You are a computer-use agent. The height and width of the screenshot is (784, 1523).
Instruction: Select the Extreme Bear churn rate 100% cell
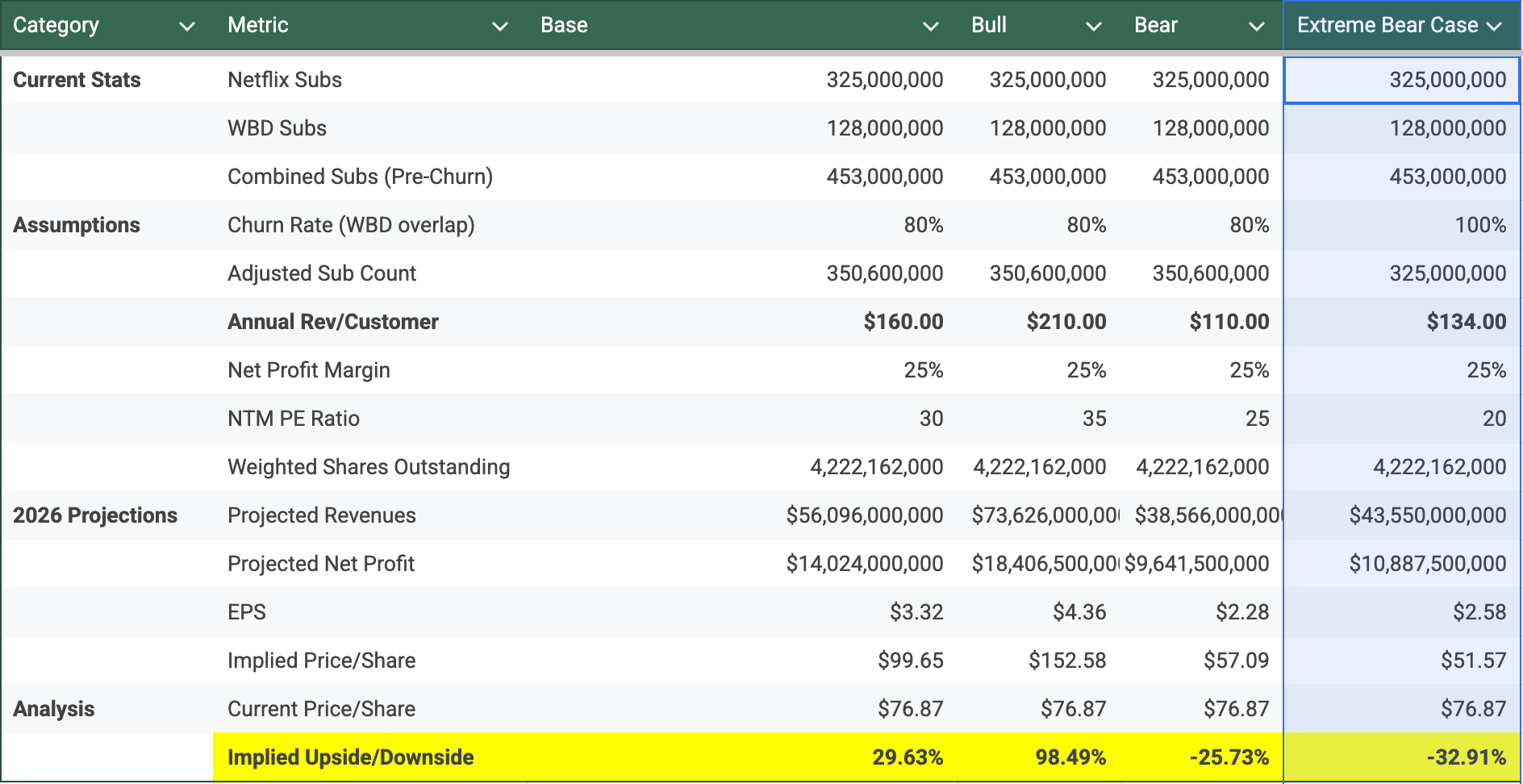(1402, 225)
